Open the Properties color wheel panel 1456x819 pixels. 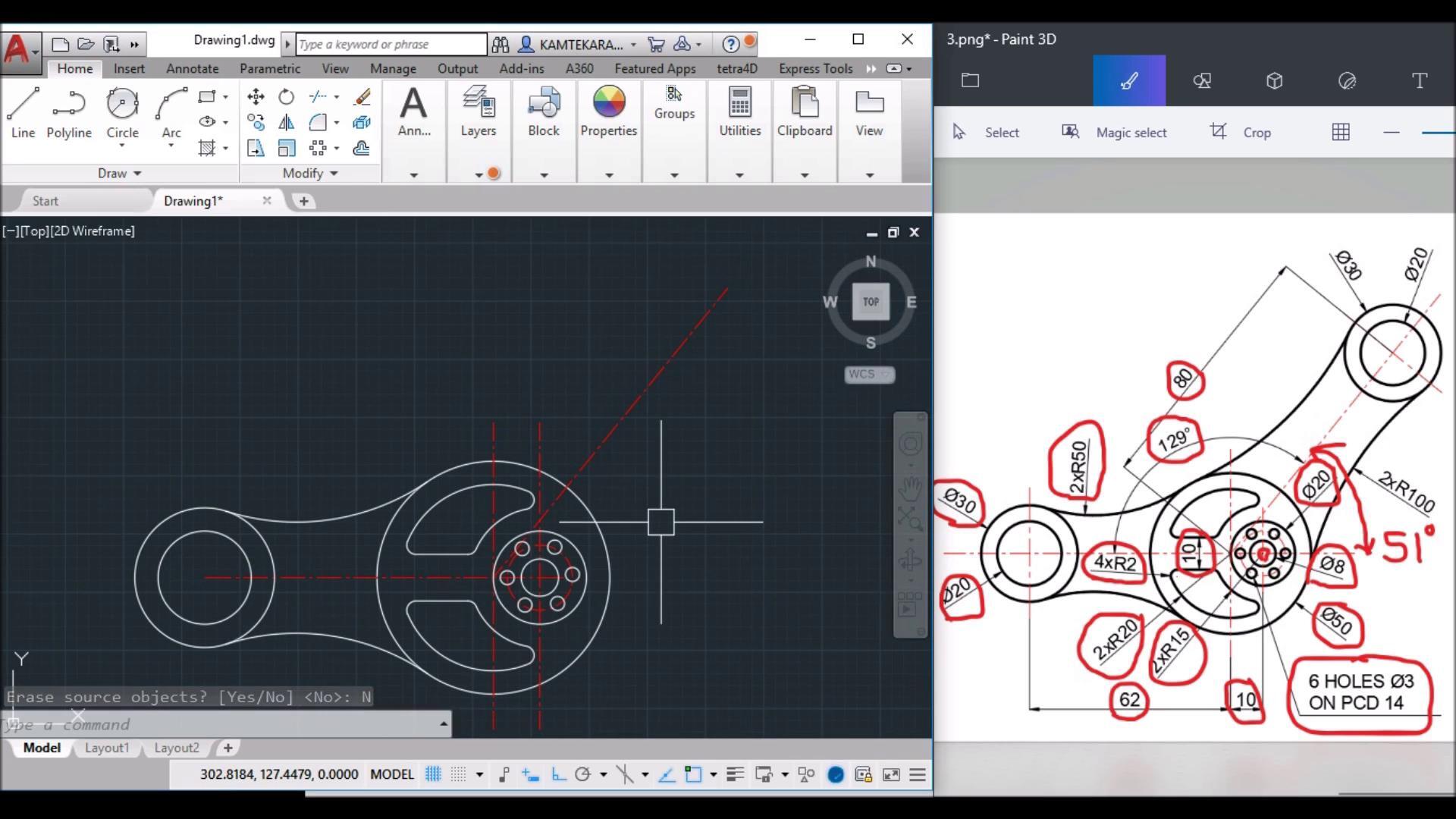pyautogui.click(x=608, y=112)
